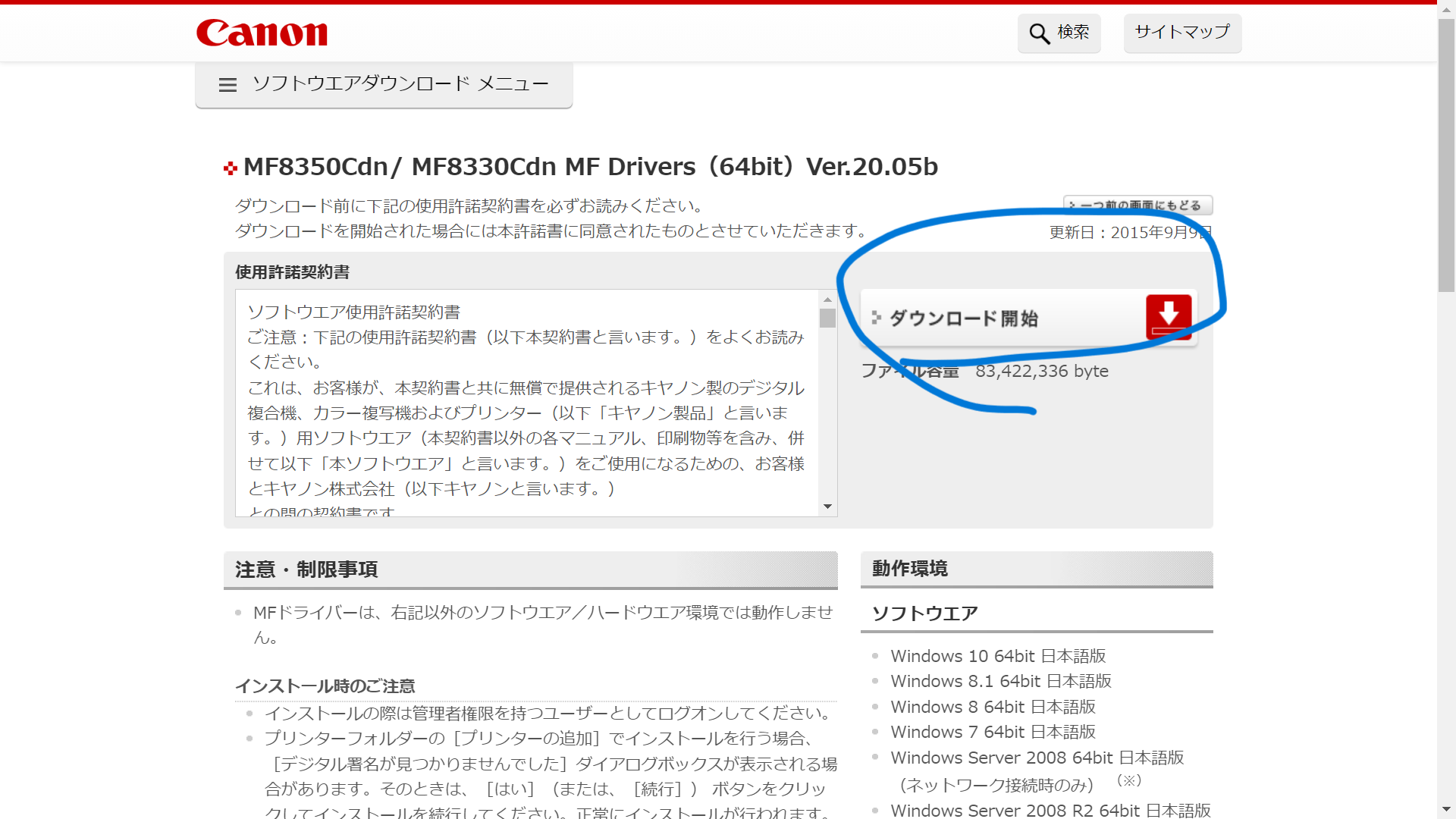Go back via 一つ前の画面にもどる link
The height and width of the screenshot is (819, 1456).
(1137, 205)
